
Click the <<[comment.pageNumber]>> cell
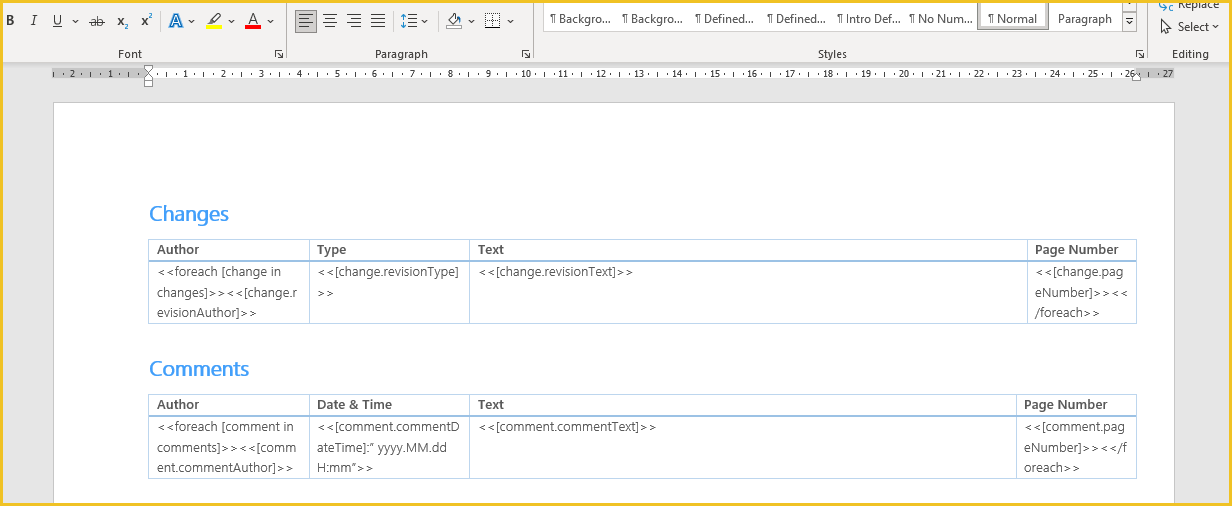tap(1076, 447)
